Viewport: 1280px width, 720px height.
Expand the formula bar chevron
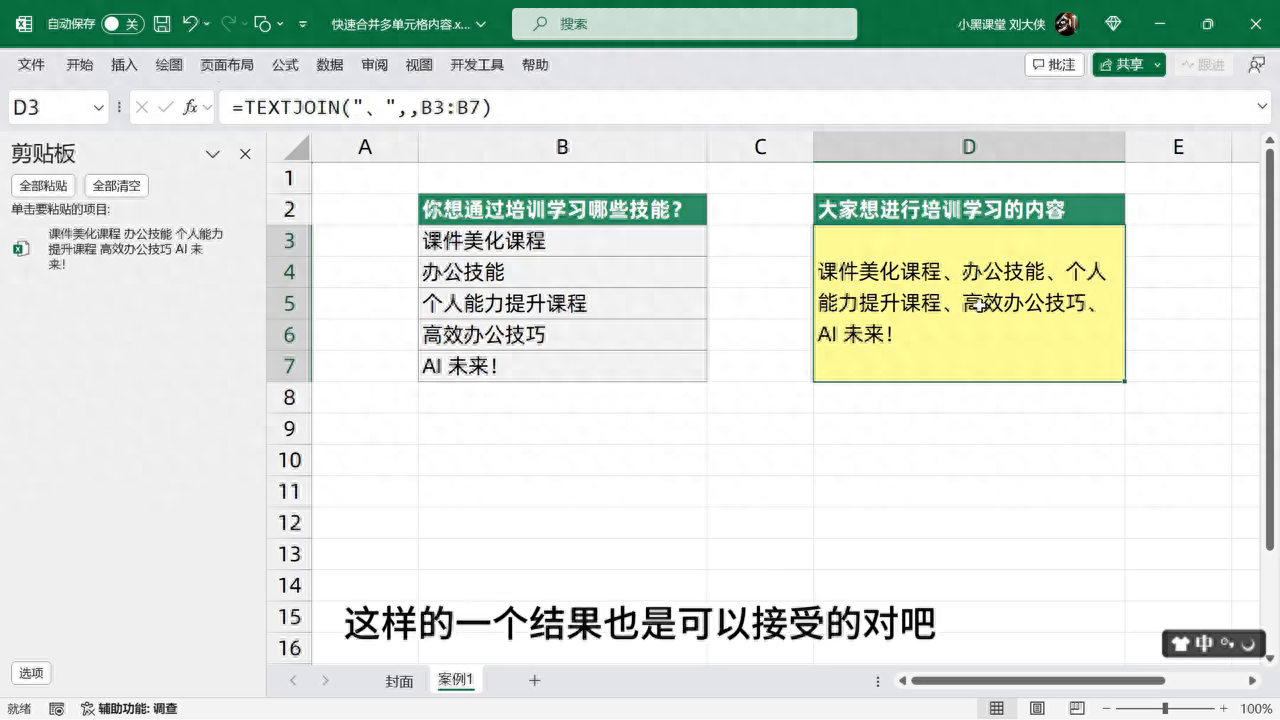(x=1263, y=108)
